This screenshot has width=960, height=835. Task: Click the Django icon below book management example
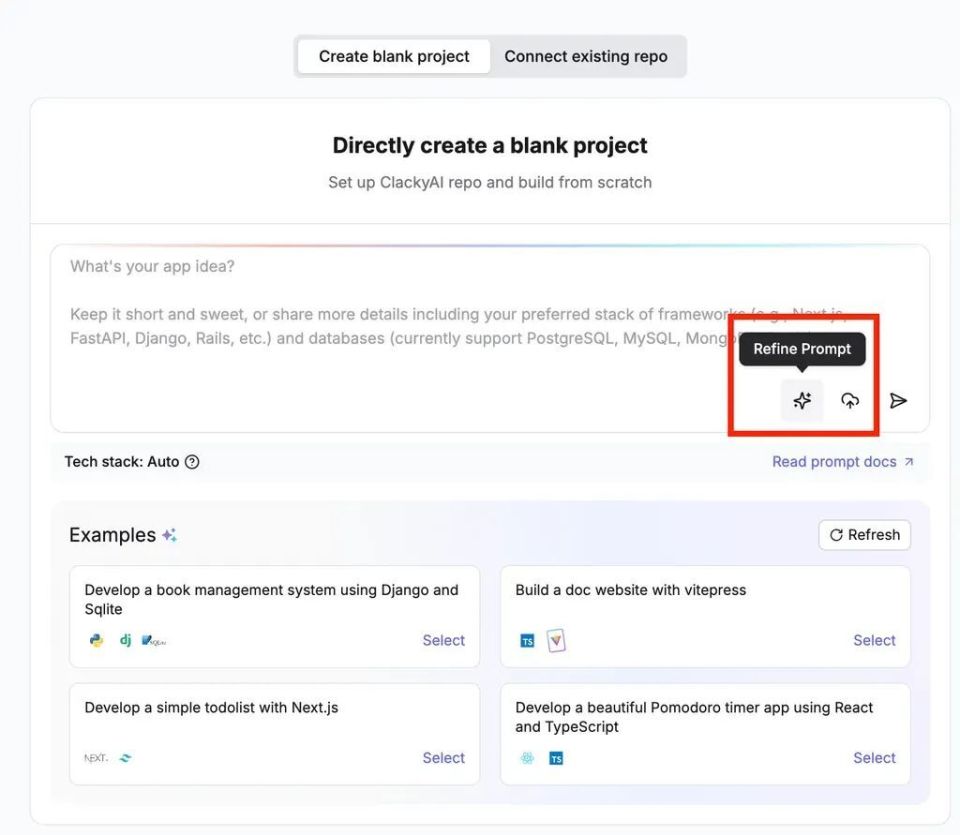[124, 640]
